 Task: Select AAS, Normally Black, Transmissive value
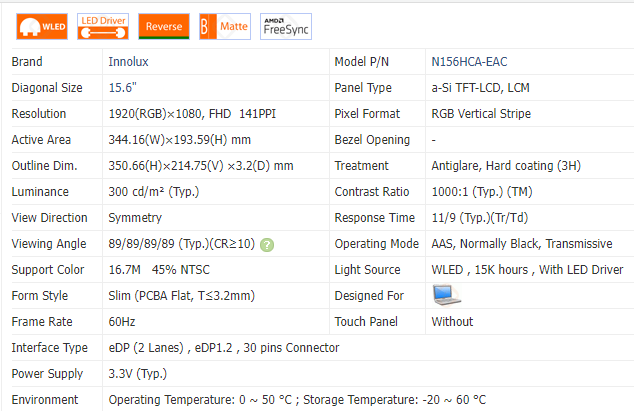coord(522,244)
